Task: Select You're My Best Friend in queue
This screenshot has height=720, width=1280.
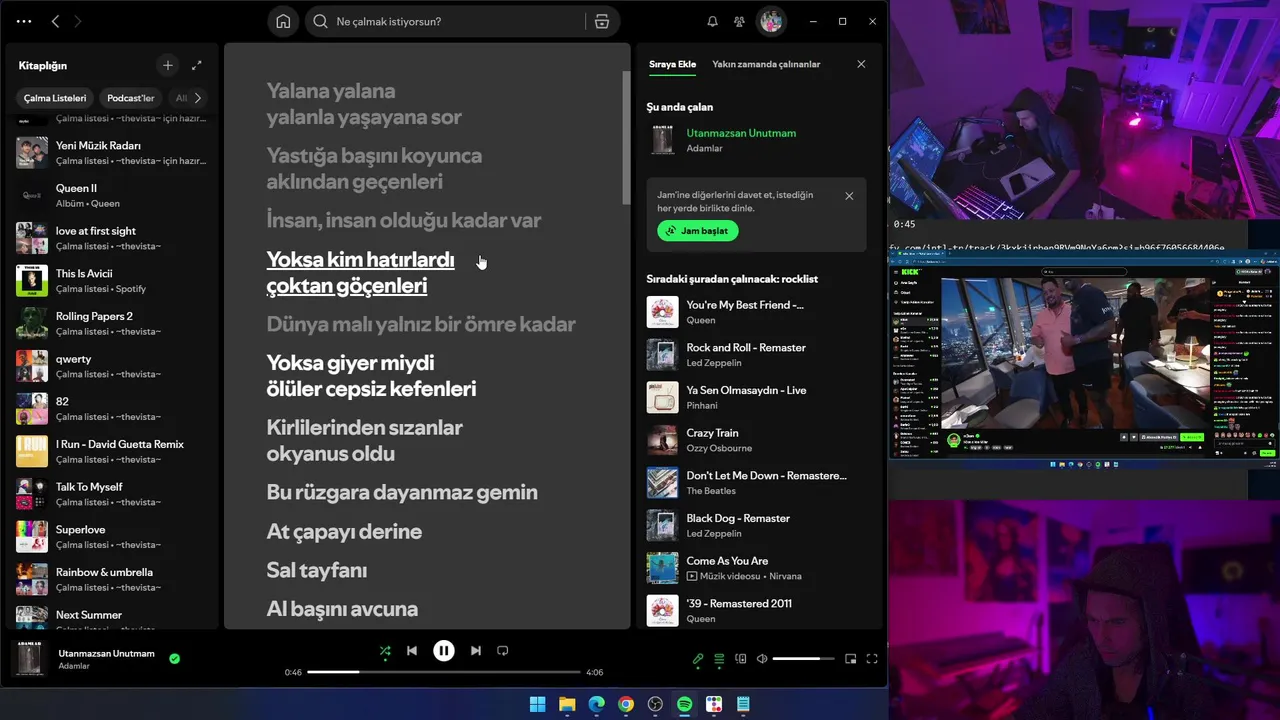Action: (756, 312)
